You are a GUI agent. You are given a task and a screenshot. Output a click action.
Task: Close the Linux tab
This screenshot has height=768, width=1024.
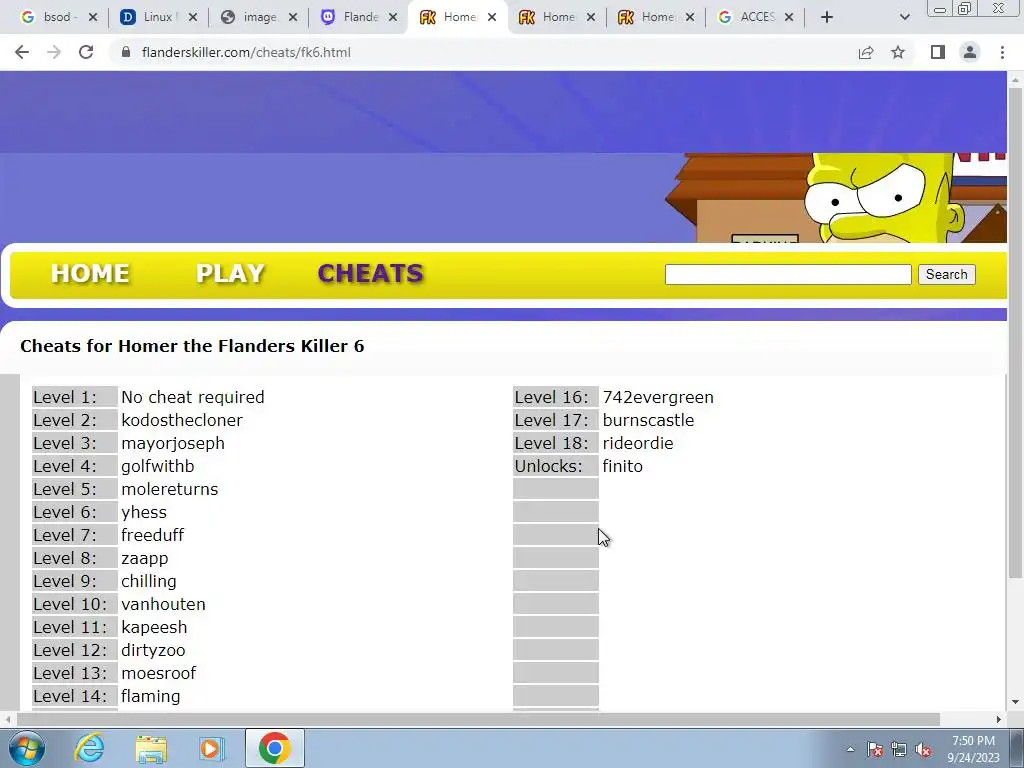(193, 17)
